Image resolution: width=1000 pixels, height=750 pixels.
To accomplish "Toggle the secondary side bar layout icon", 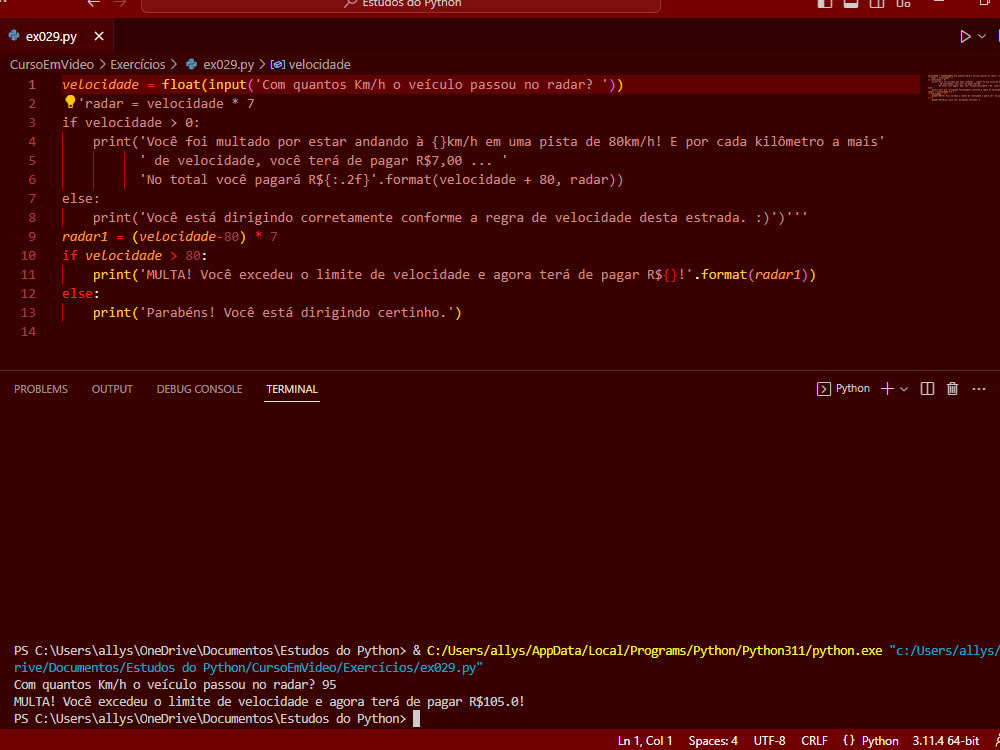I will (877, 3).
